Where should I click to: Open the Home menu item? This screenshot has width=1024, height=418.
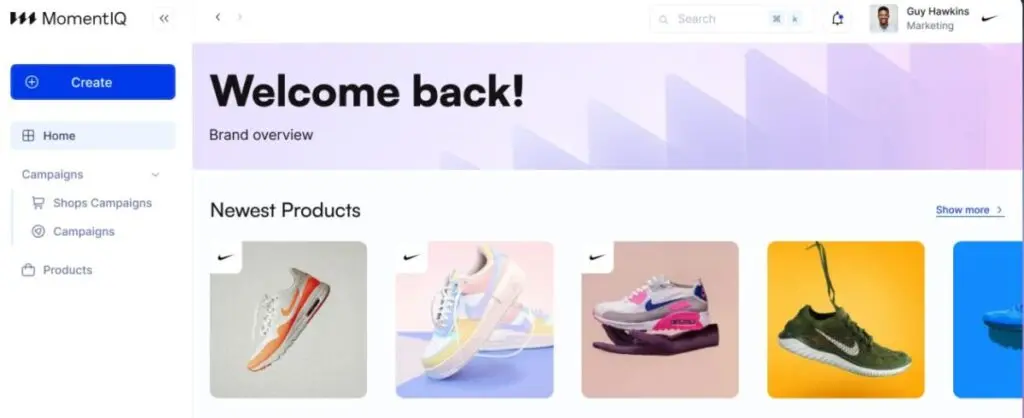[93, 136]
